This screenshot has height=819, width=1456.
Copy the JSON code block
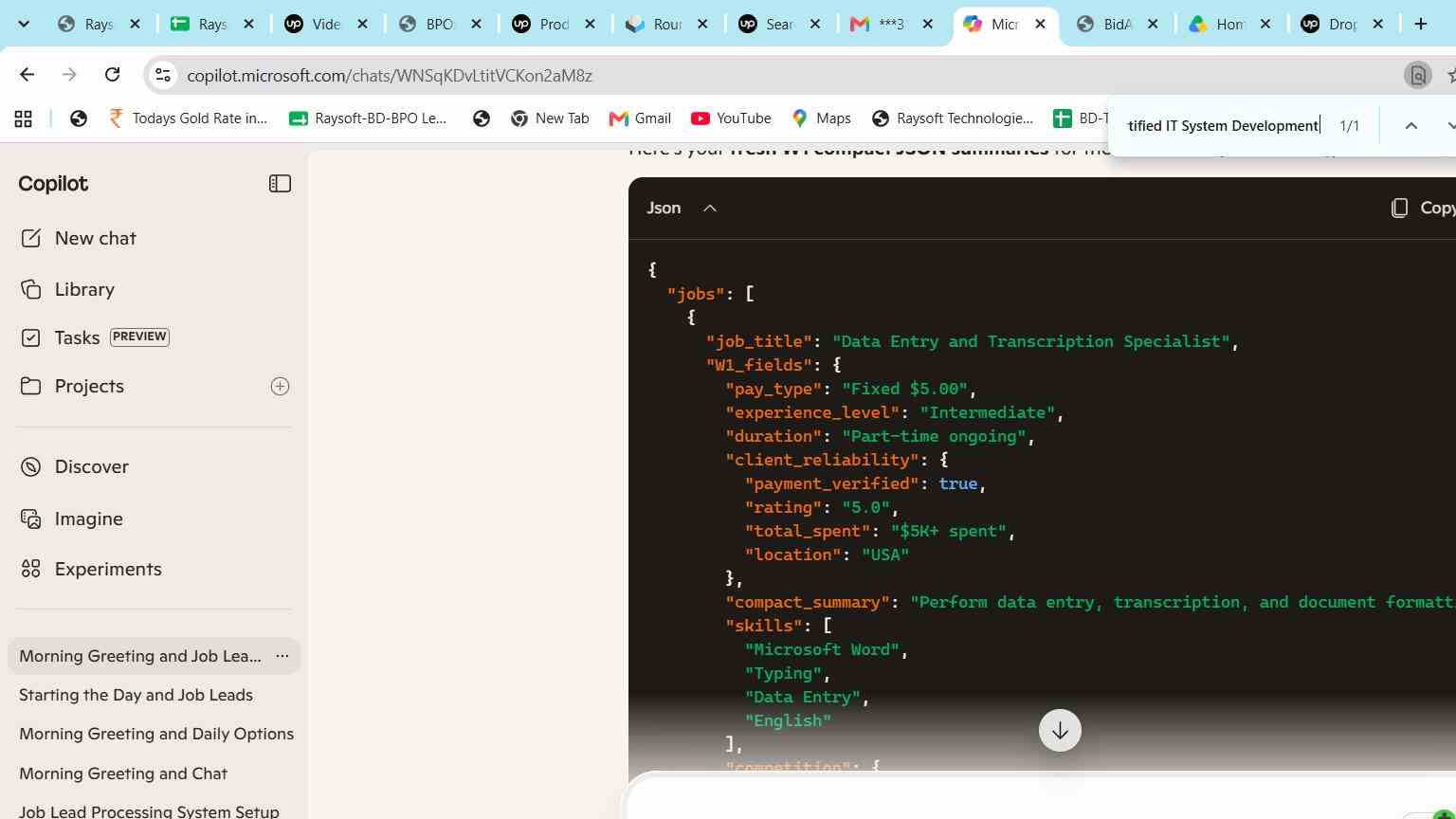tap(1423, 208)
